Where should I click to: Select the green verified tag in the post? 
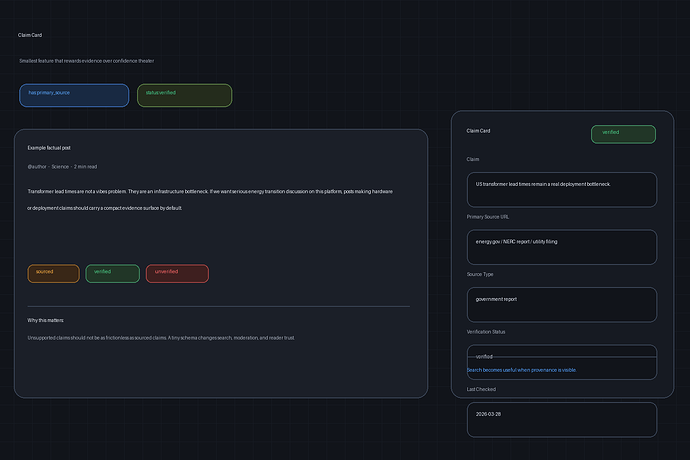pos(112,273)
